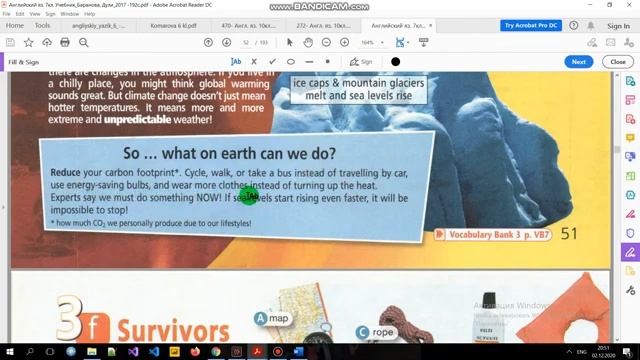Show hidden system tray icons chevron
Screen dimensions: 640x360
tap(569, 351)
